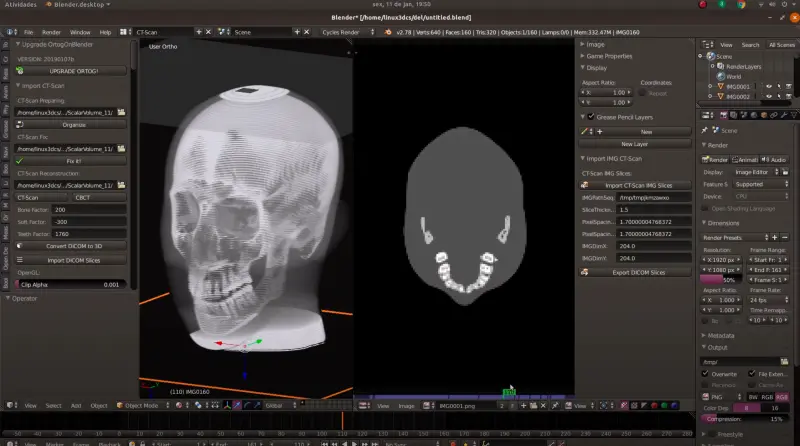Click the New Layer button
The image size is (800, 446).
tap(635, 144)
